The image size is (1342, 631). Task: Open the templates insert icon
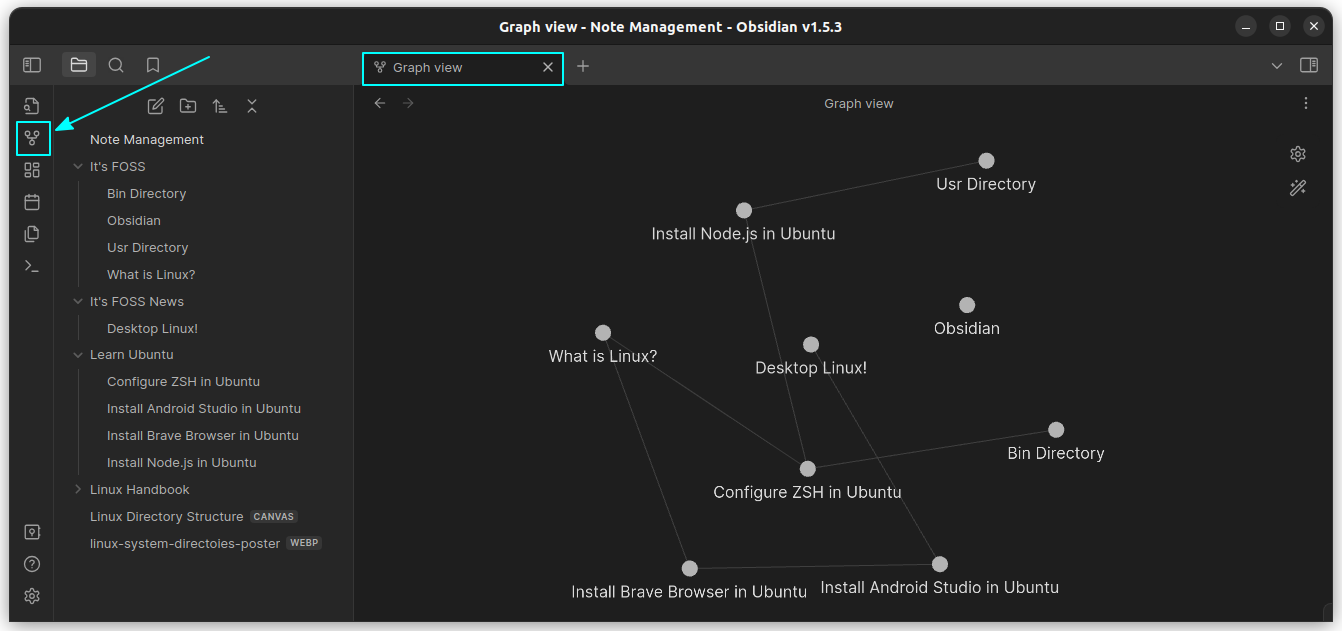[x=32, y=234]
